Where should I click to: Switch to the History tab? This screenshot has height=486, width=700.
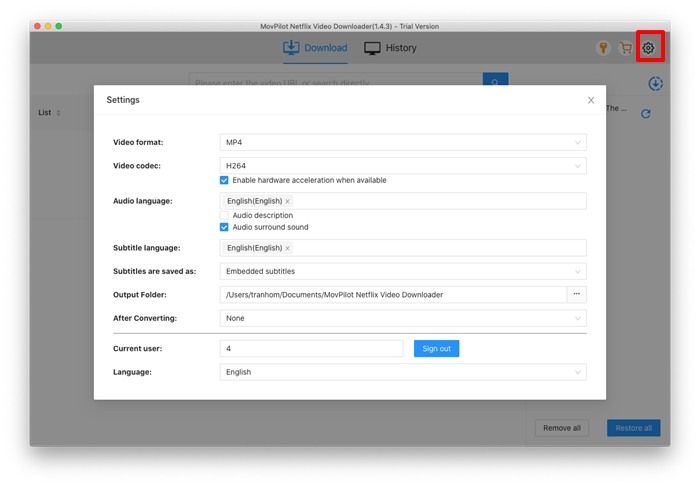coord(390,48)
